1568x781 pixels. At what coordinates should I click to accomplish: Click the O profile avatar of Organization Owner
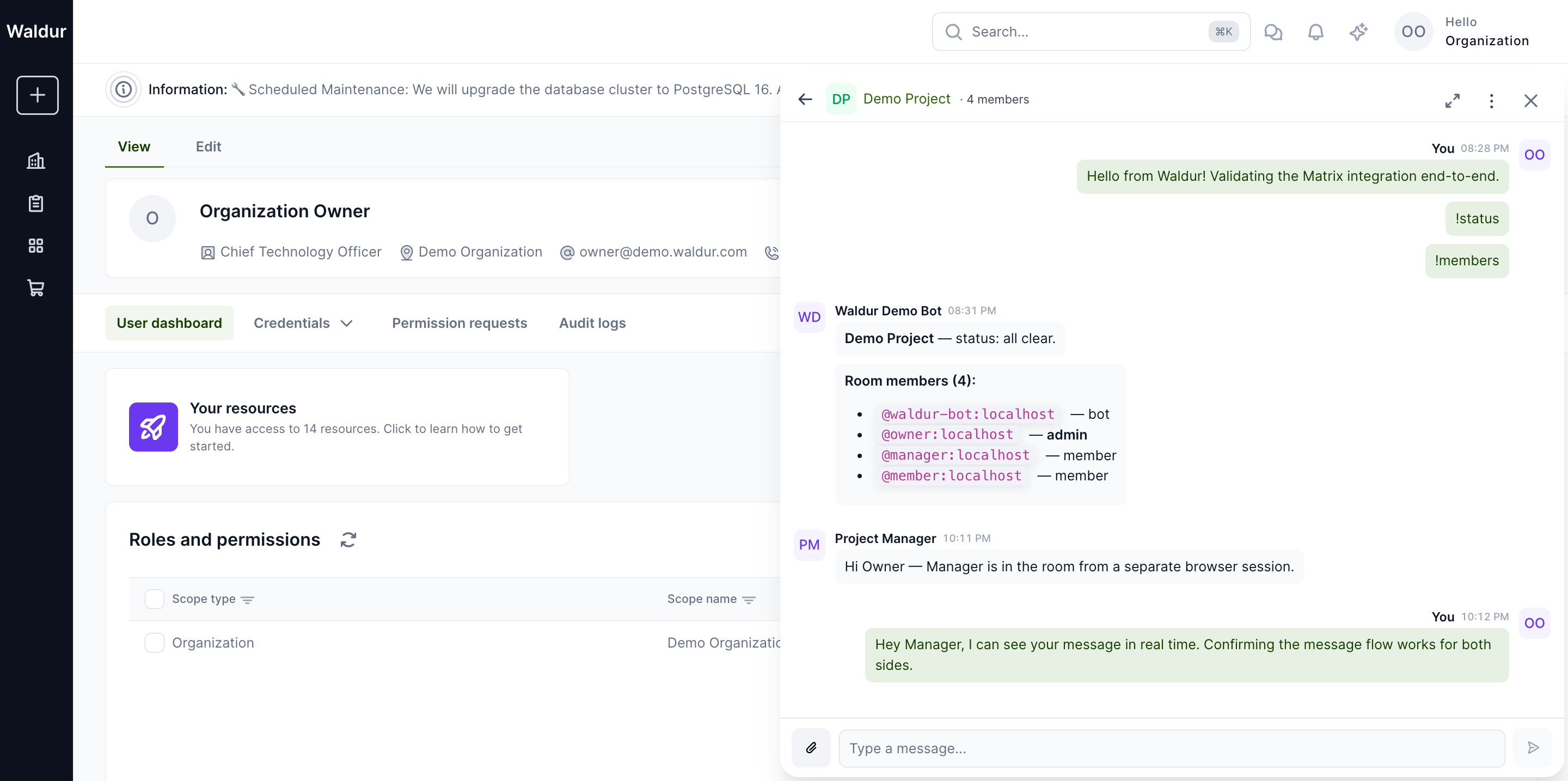tap(152, 218)
